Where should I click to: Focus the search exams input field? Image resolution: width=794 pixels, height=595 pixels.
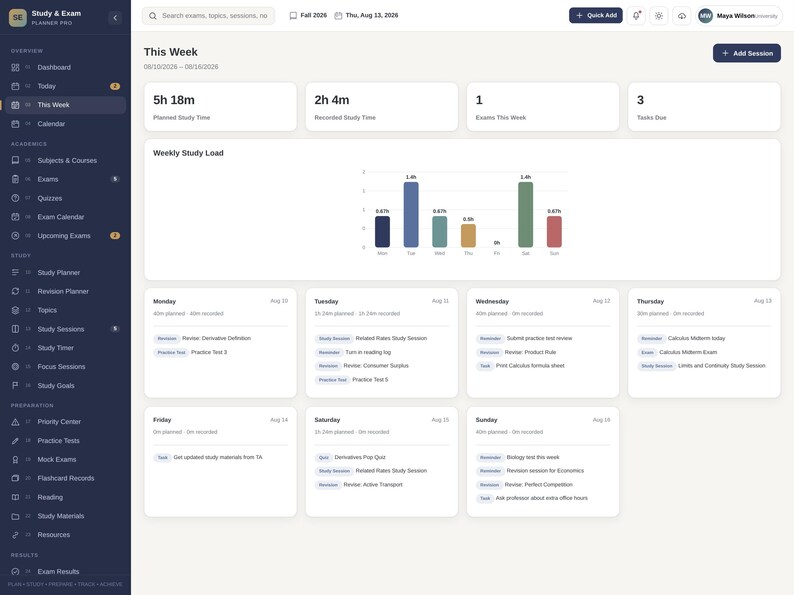209,16
